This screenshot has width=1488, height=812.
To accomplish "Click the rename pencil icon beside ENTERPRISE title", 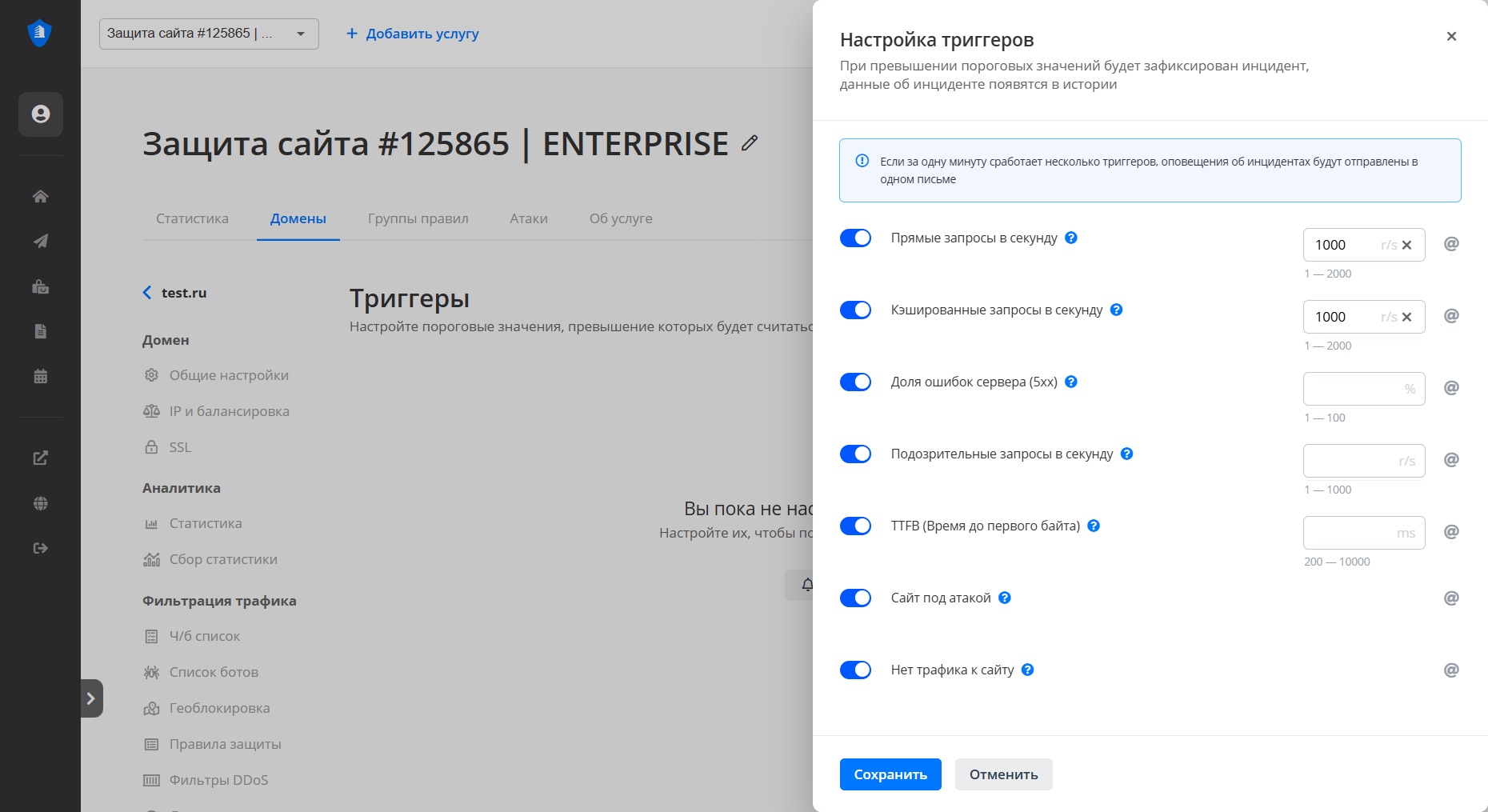I will 749,143.
